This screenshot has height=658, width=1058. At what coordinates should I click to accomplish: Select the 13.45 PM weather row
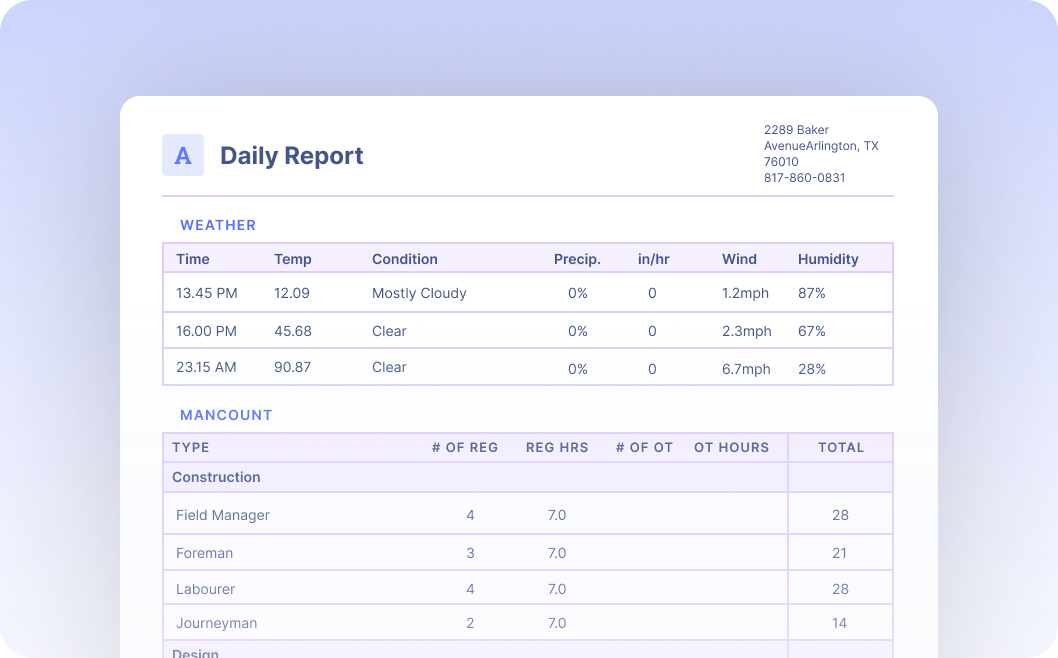[400, 293]
